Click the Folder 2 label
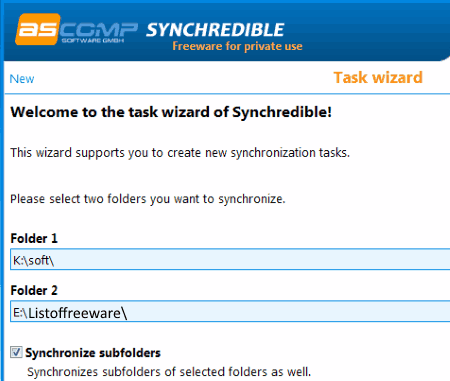450x381 pixels. [x=34, y=291]
